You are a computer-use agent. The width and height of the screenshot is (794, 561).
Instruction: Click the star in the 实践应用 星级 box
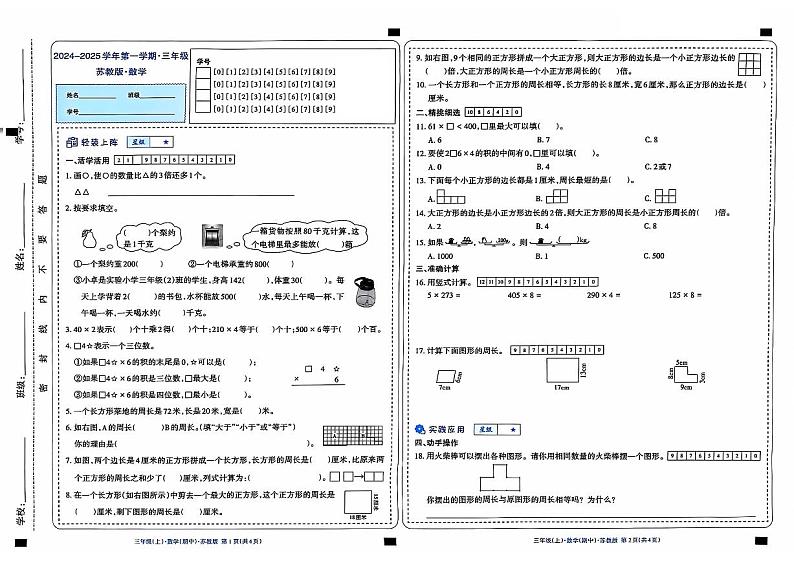[x=513, y=429]
